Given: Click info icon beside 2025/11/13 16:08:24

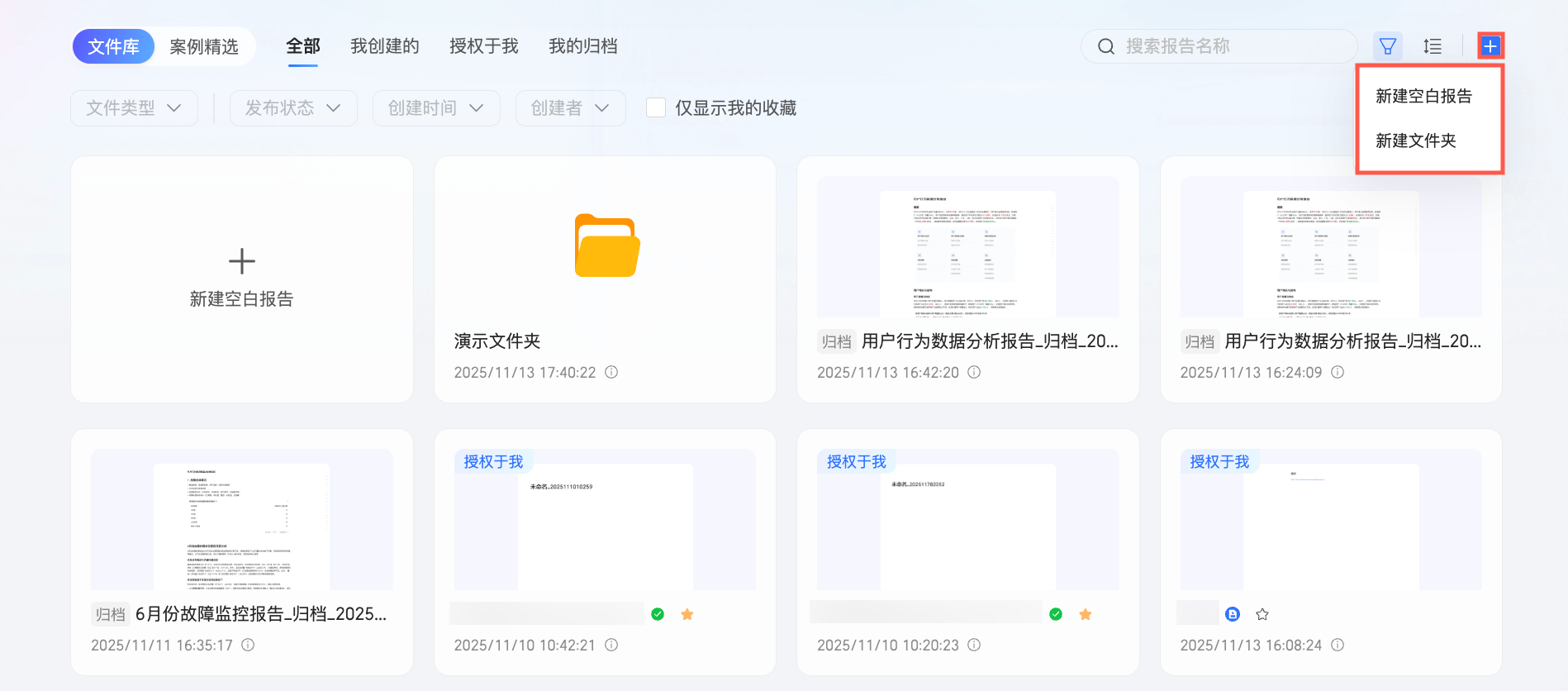Looking at the screenshot, I should point(1338,645).
